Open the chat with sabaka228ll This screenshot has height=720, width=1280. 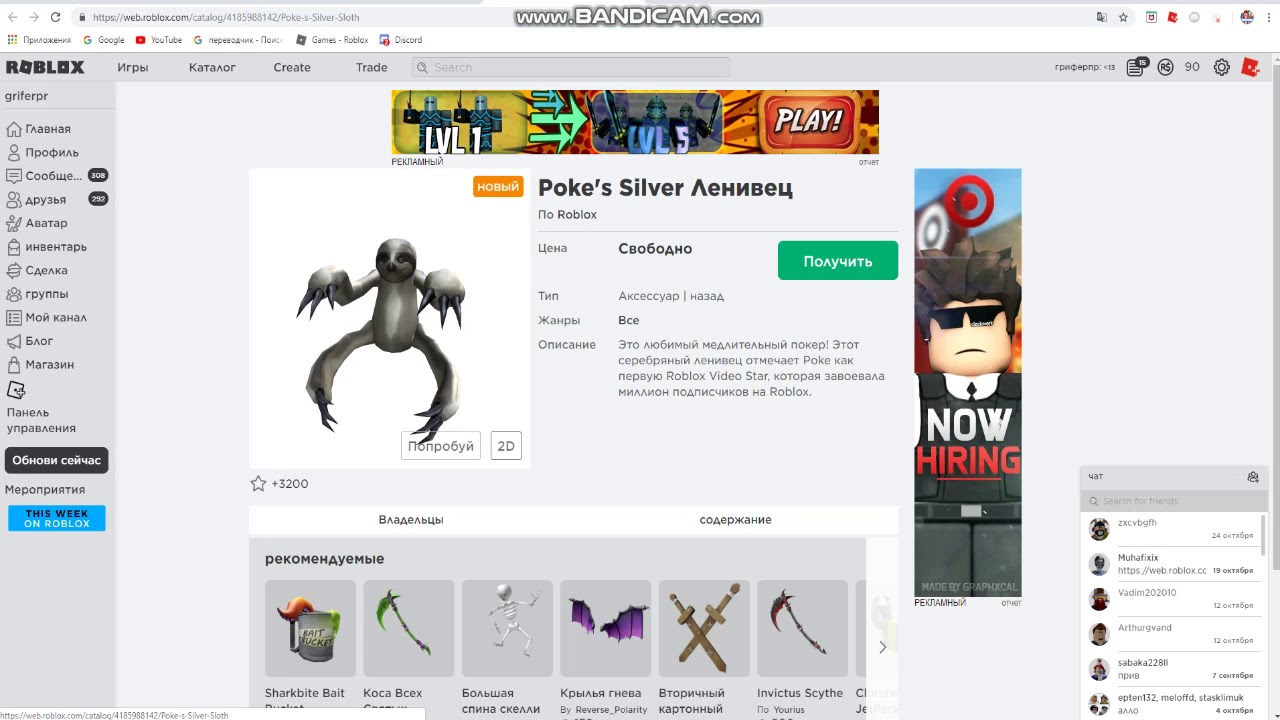1172,669
